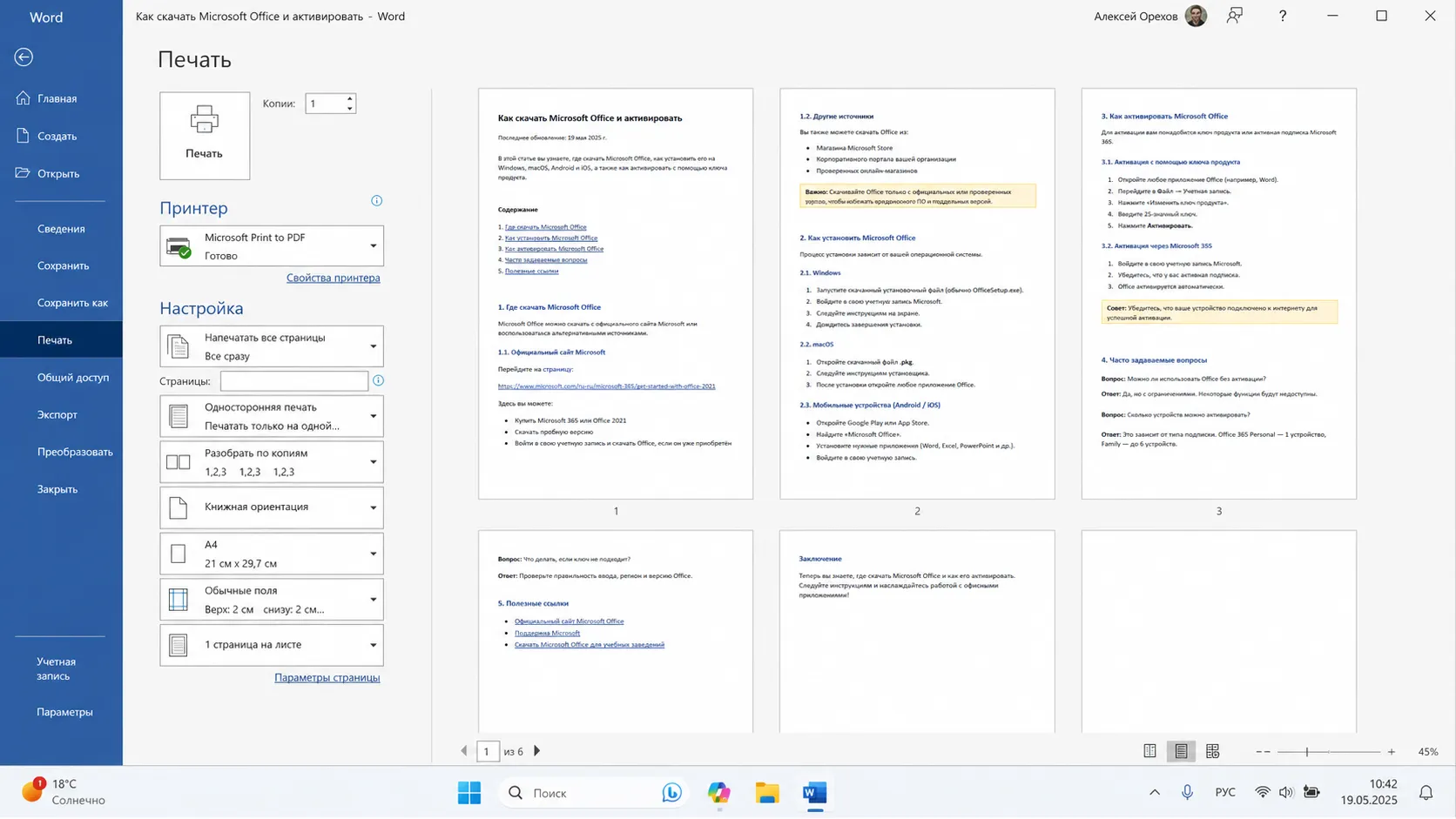Go to previous preview page arrow

tap(464, 751)
